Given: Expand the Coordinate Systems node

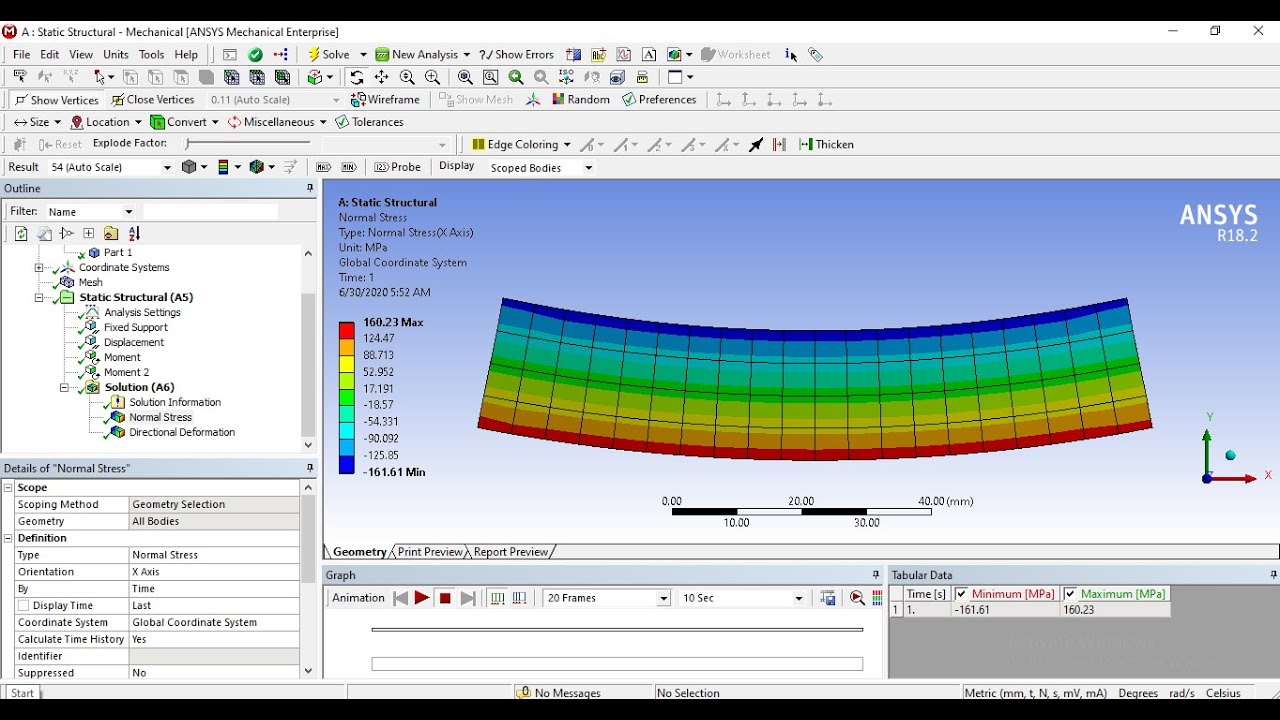Looking at the screenshot, I should 39,267.
